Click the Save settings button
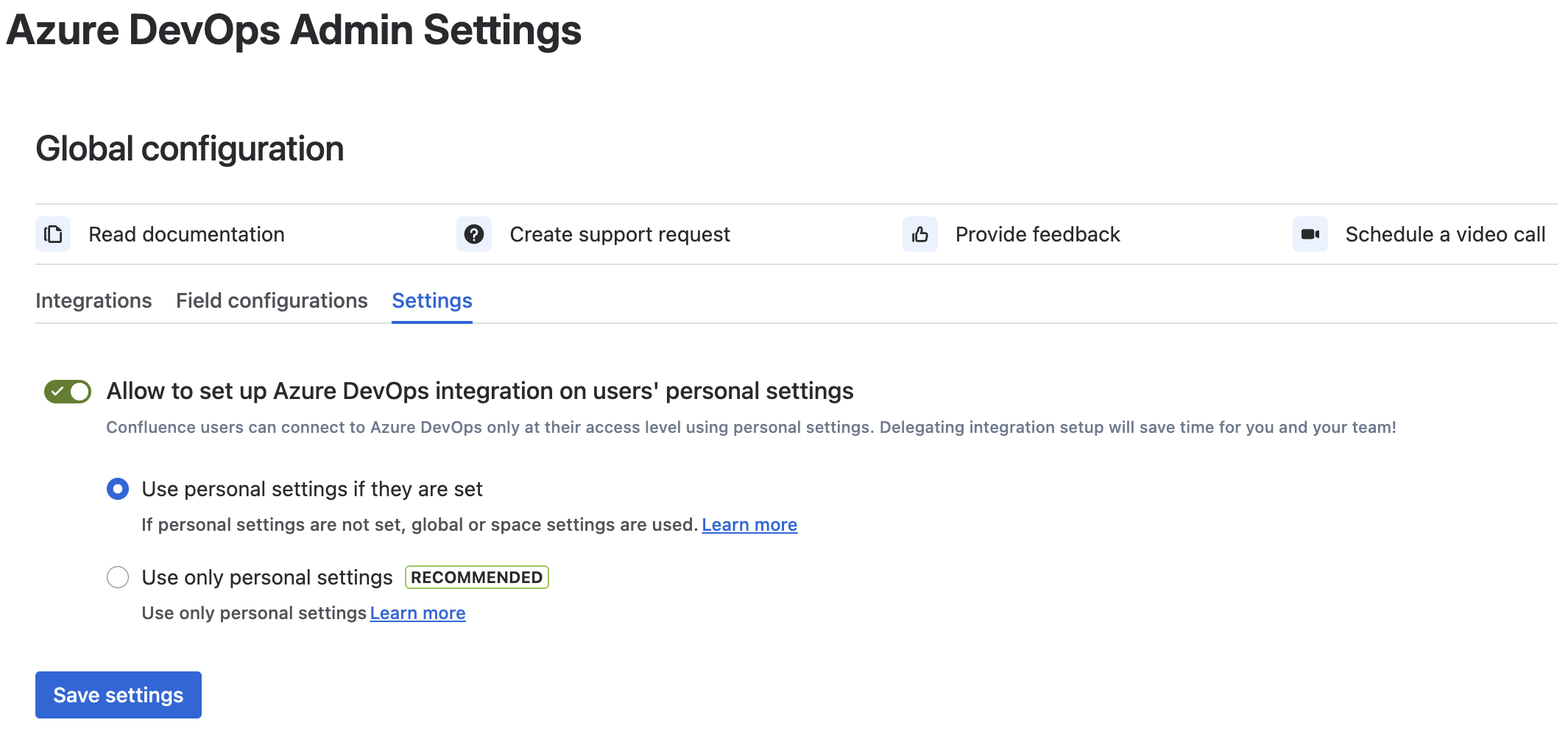Image resolution: width=1568 pixels, height=745 pixels. [119, 695]
